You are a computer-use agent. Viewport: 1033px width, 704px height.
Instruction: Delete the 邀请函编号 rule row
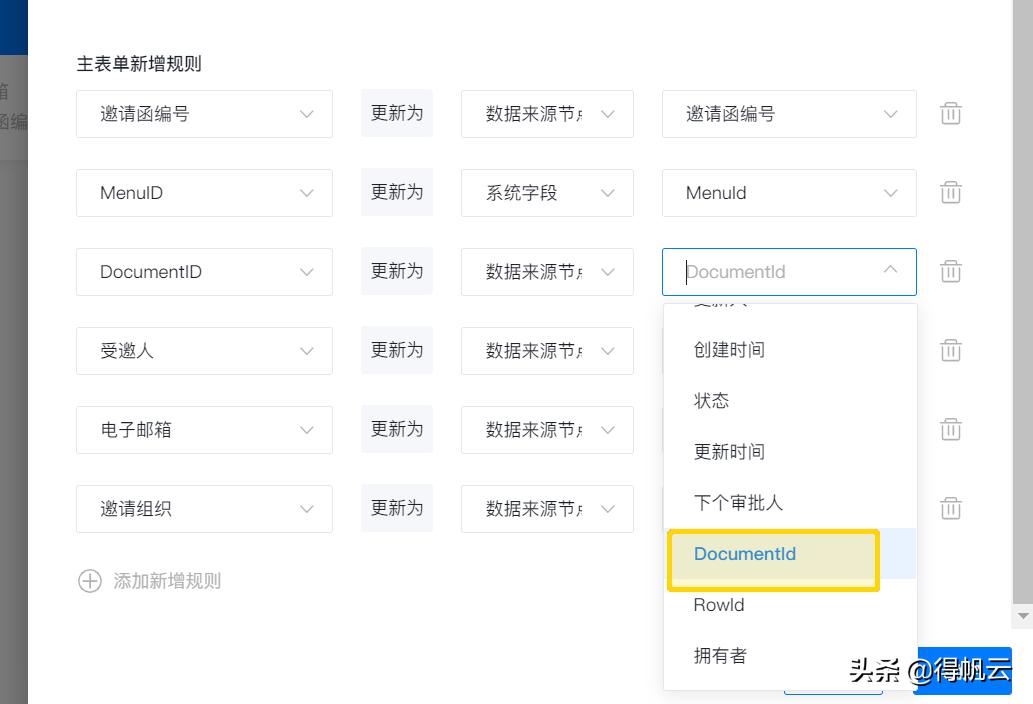pyautogui.click(x=950, y=113)
